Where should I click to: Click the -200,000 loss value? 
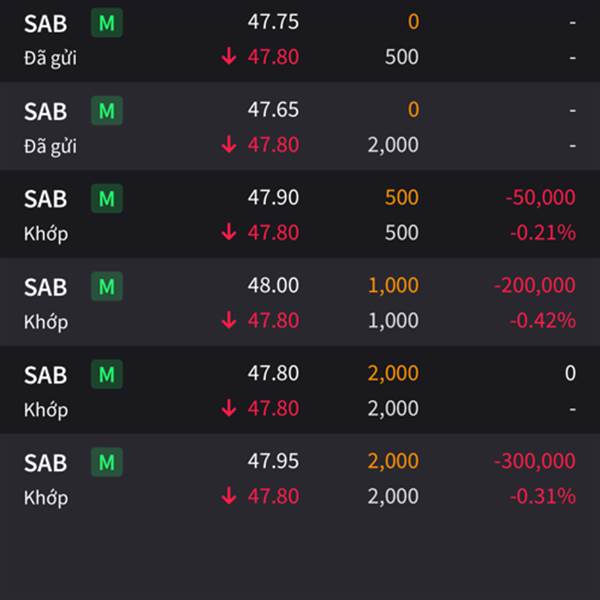pos(535,285)
